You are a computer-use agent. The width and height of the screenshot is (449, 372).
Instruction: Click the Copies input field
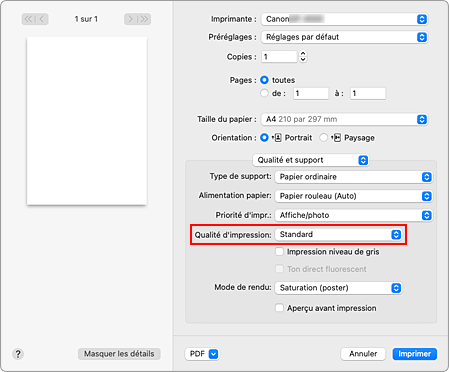pyautogui.click(x=279, y=57)
